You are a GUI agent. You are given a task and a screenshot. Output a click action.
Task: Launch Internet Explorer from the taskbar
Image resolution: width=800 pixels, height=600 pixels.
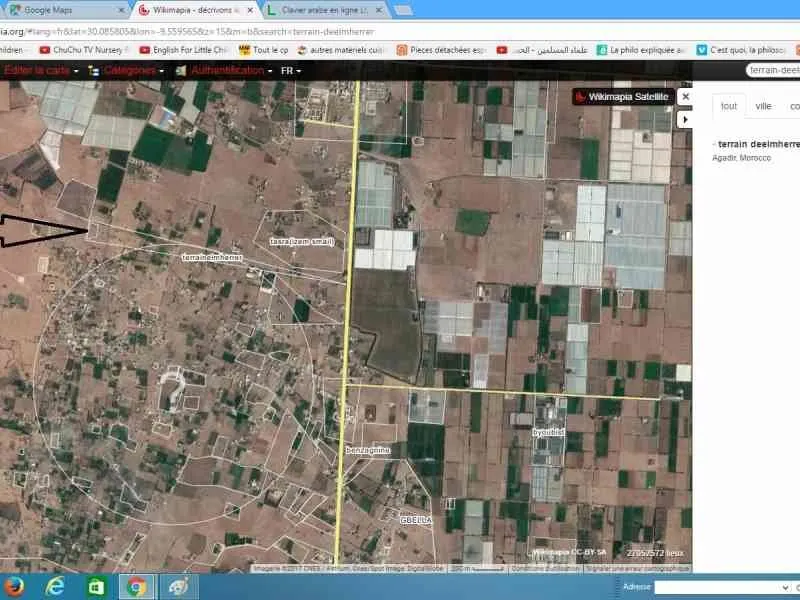point(55,587)
